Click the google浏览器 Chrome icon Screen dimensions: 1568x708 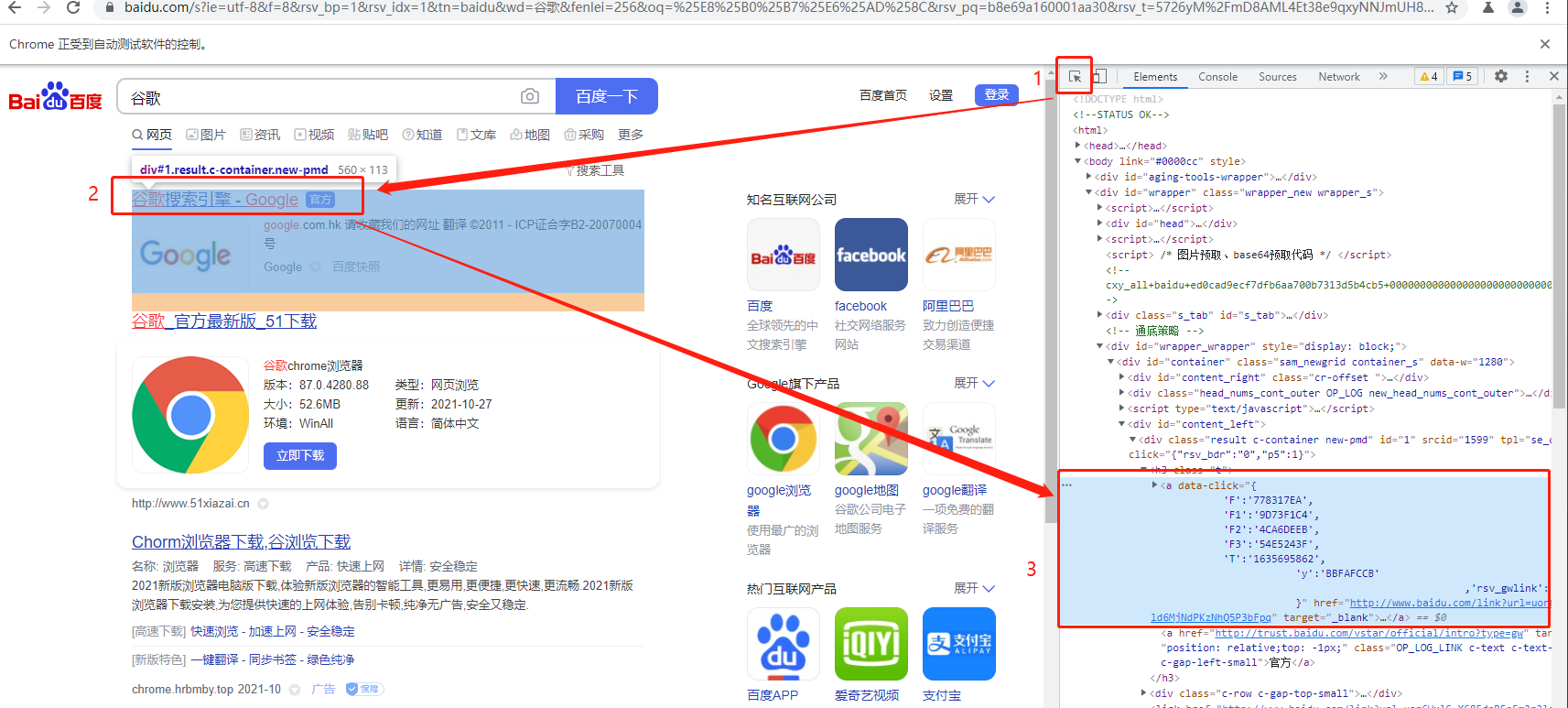(784, 439)
